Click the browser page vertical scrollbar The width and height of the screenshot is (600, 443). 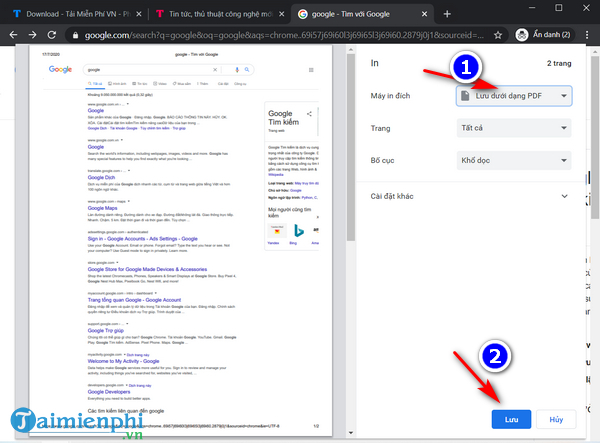595,137
